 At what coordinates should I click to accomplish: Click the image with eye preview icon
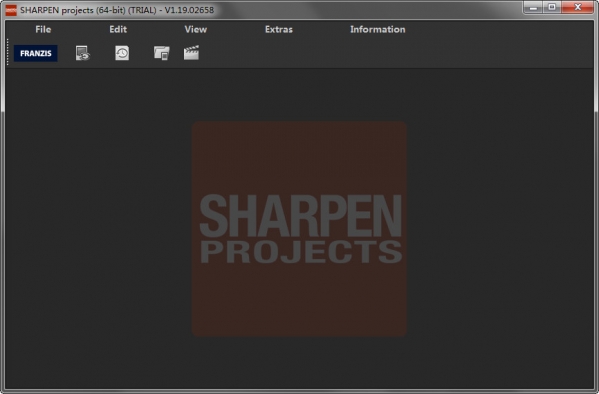pyautogui.click(x=83, y=53)
